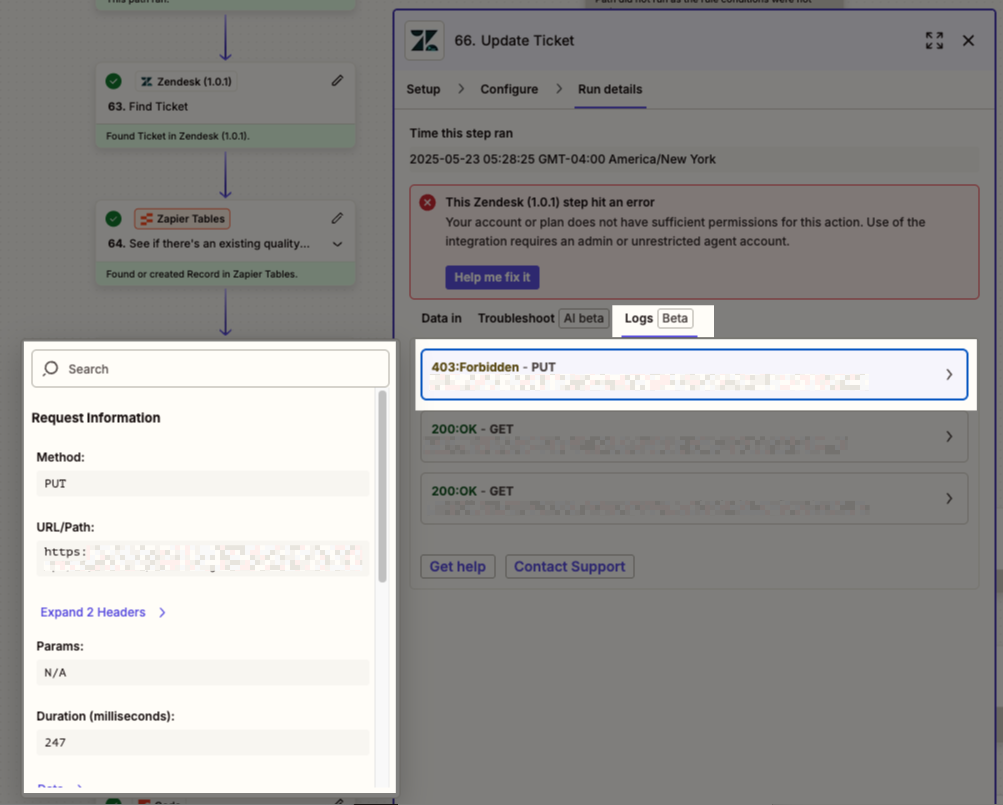
Task: Click the Request Information heading
Action: pos(96,418)
